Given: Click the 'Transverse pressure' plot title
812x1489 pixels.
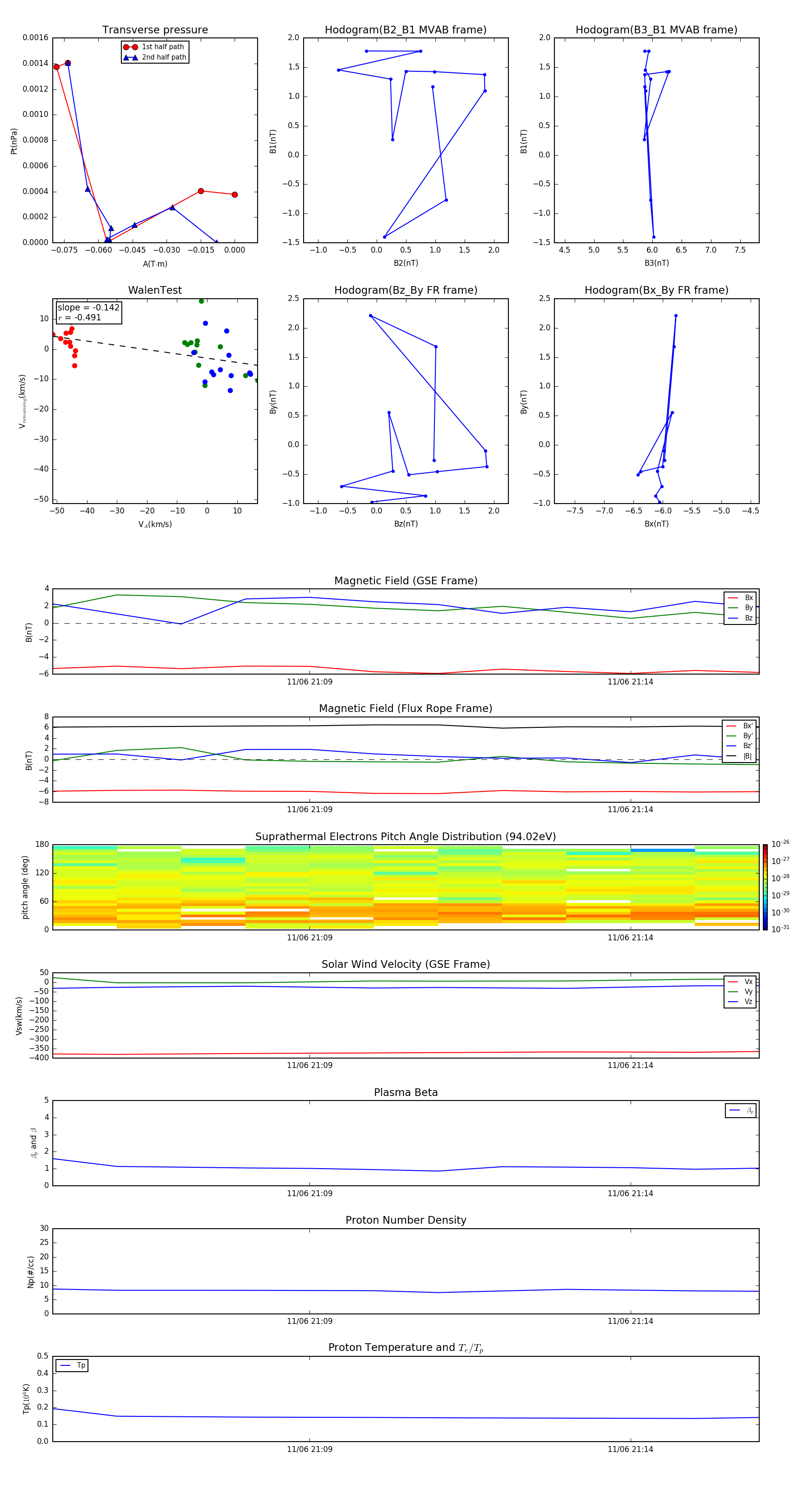Looking at the screenshot, I should [155, 29].
